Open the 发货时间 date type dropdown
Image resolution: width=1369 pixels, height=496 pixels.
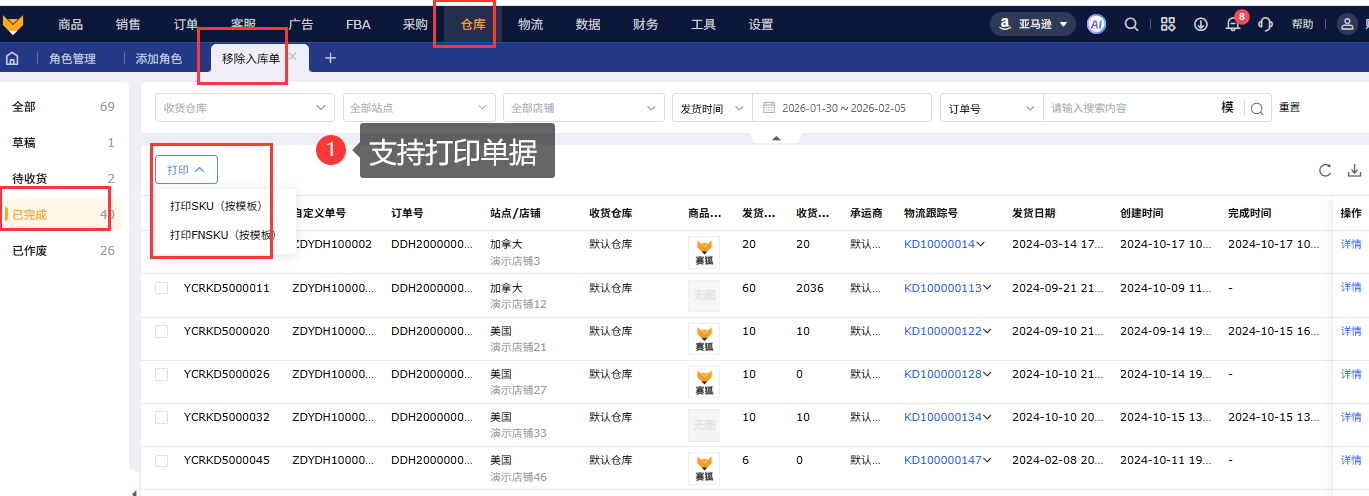tap(712, 108)
